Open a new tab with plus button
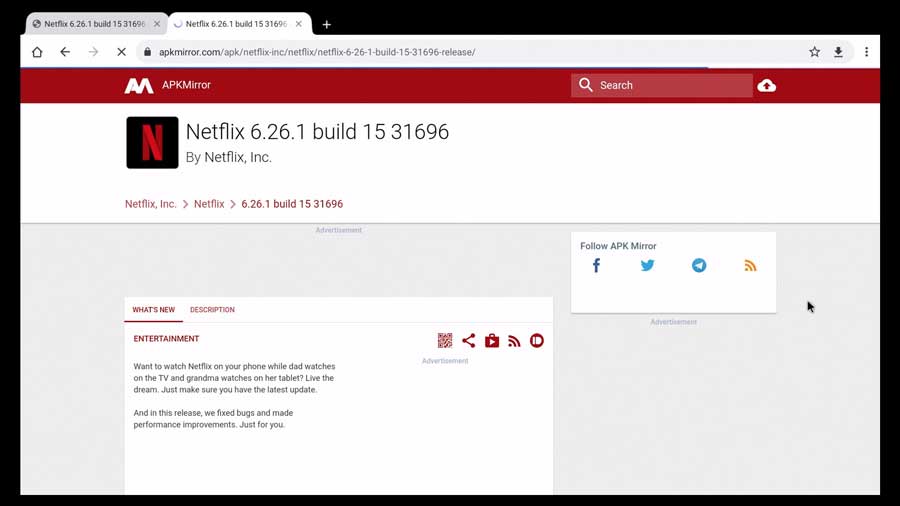 (327, 25)
